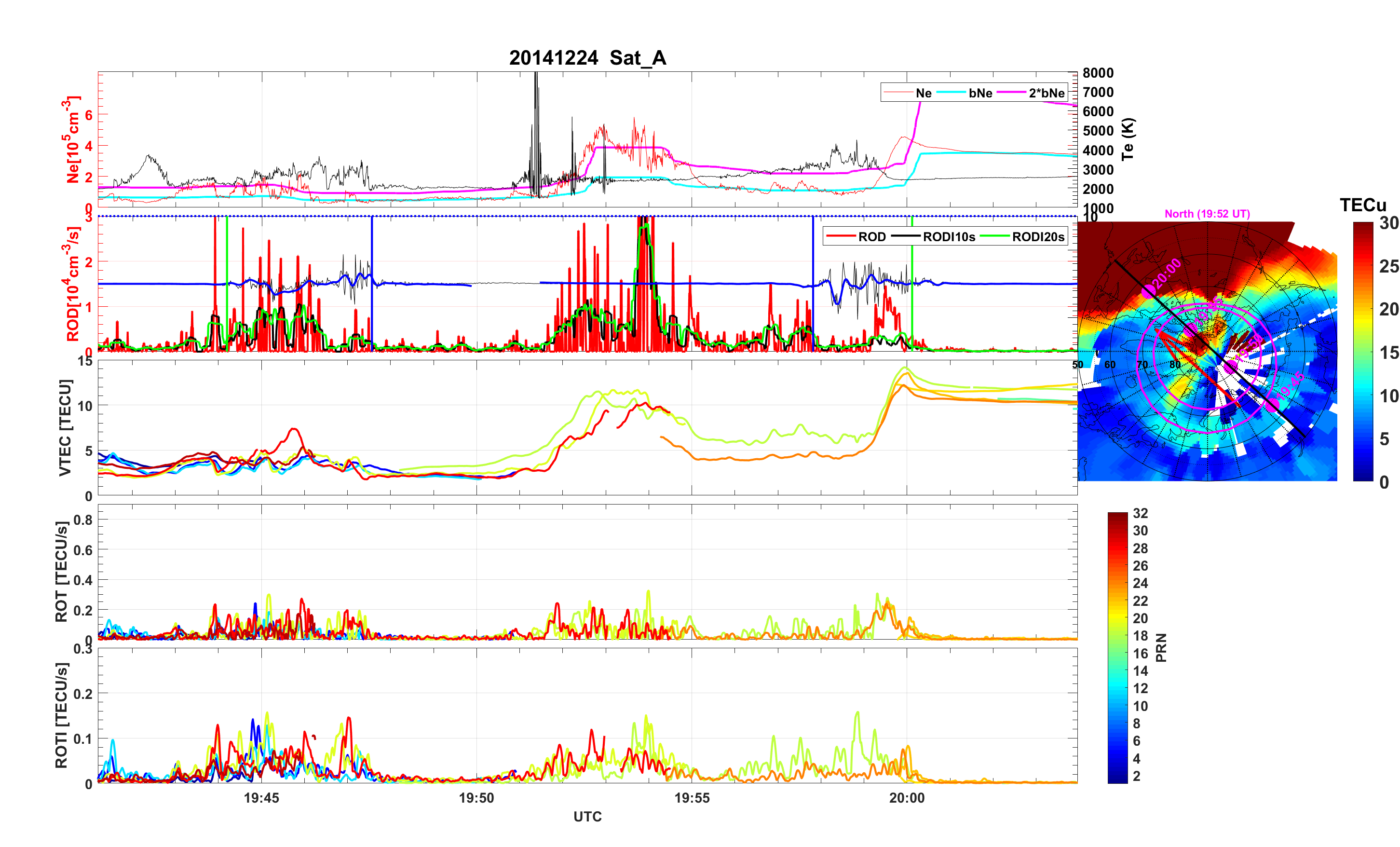Click the TECu colorbar title
The image size is (1400, 847).
[x=1362, y=205]
